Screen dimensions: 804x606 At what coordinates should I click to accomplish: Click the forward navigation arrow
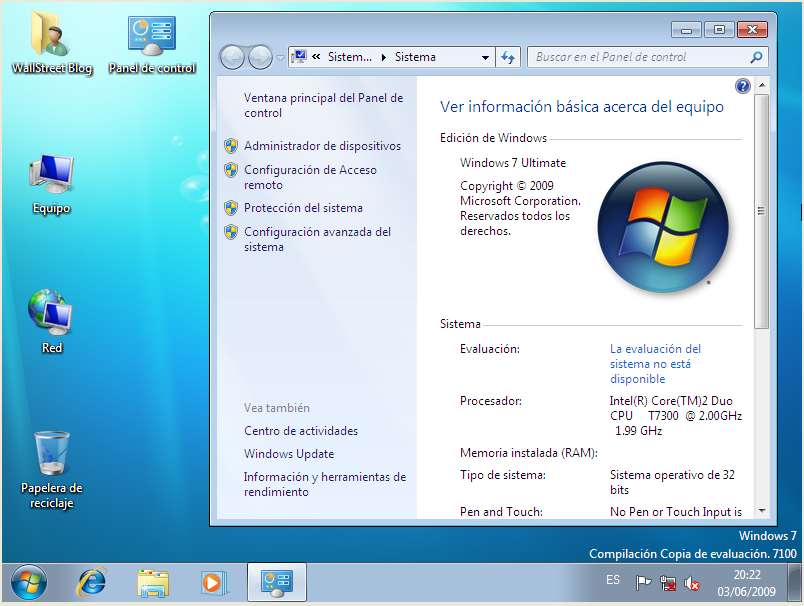click(x=260, y=57)
